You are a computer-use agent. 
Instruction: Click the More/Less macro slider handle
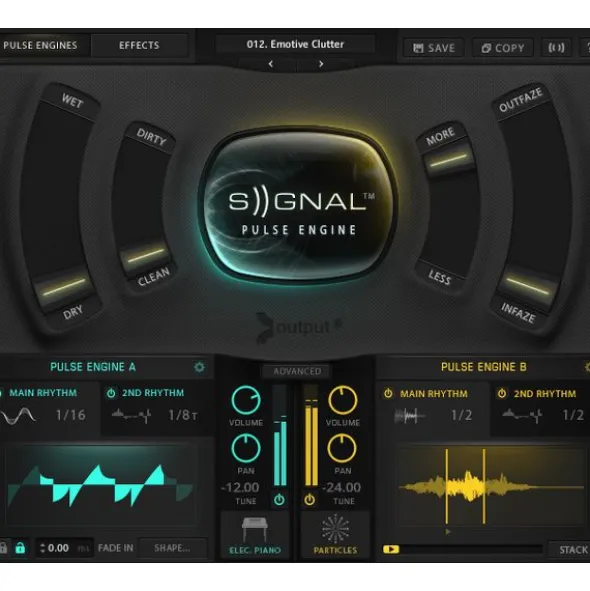pos(448,161)
